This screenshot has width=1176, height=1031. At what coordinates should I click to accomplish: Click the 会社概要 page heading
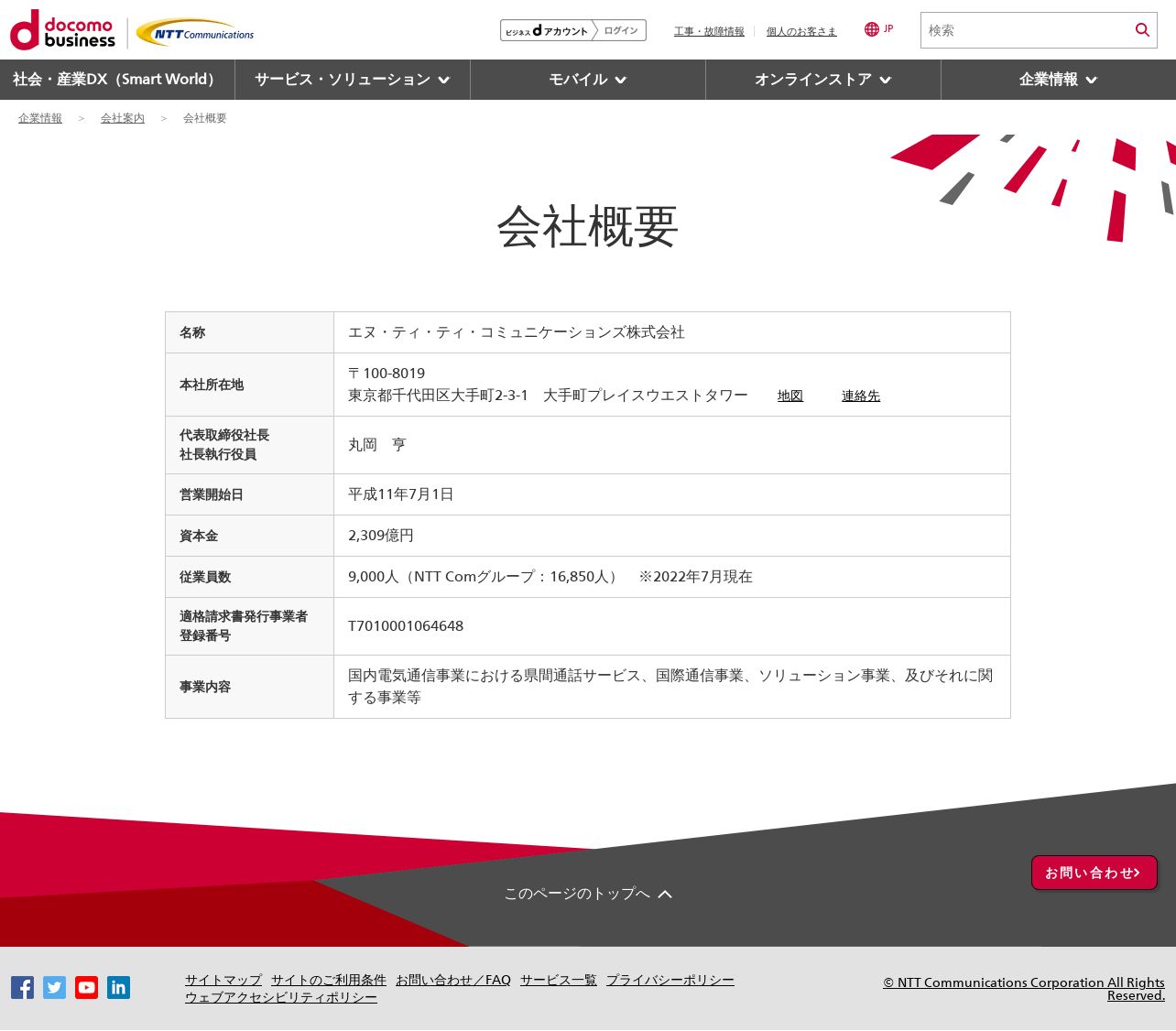tap(588, 226)
